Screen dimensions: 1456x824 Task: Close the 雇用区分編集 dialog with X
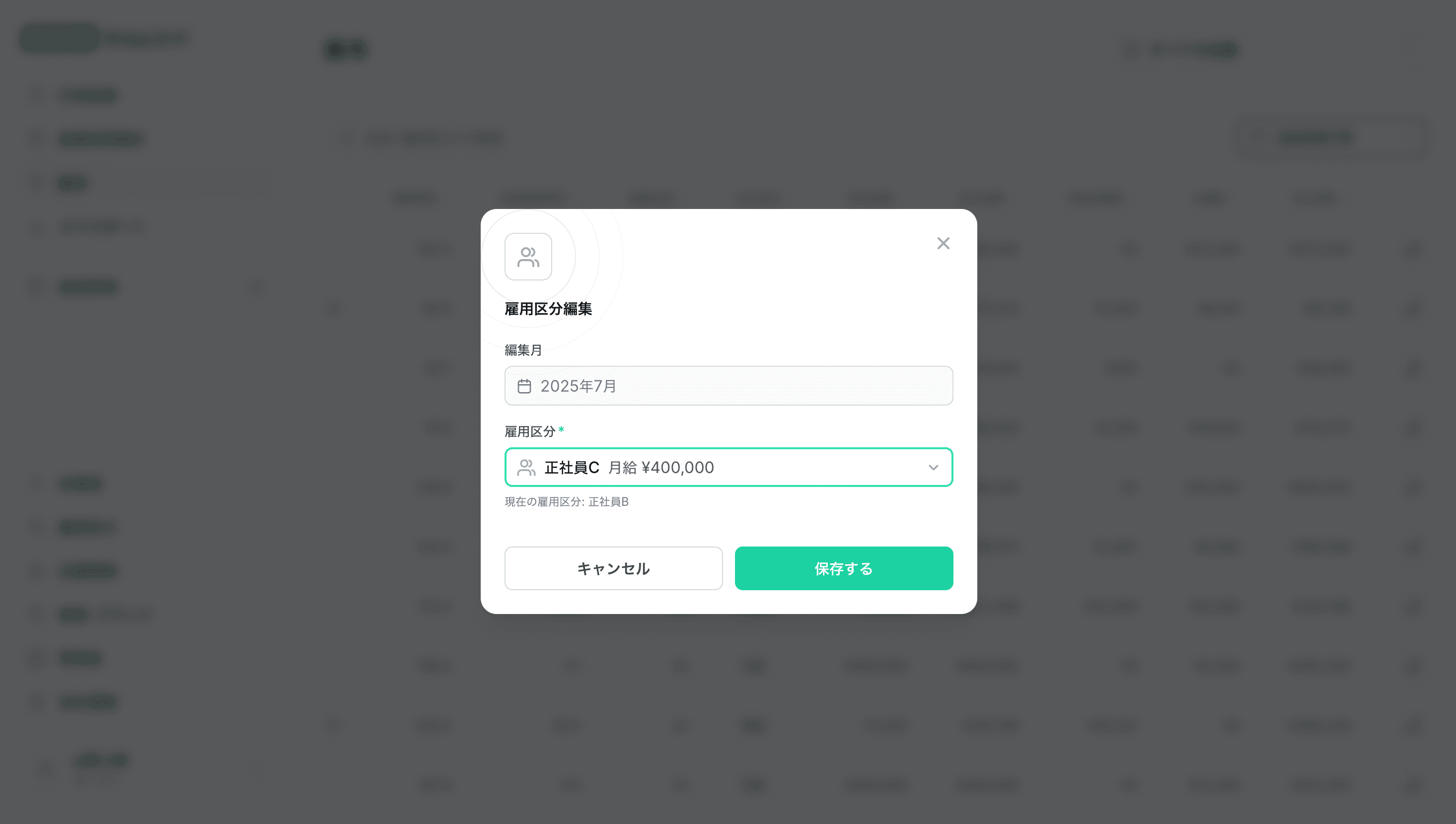(x=943, y=243)
